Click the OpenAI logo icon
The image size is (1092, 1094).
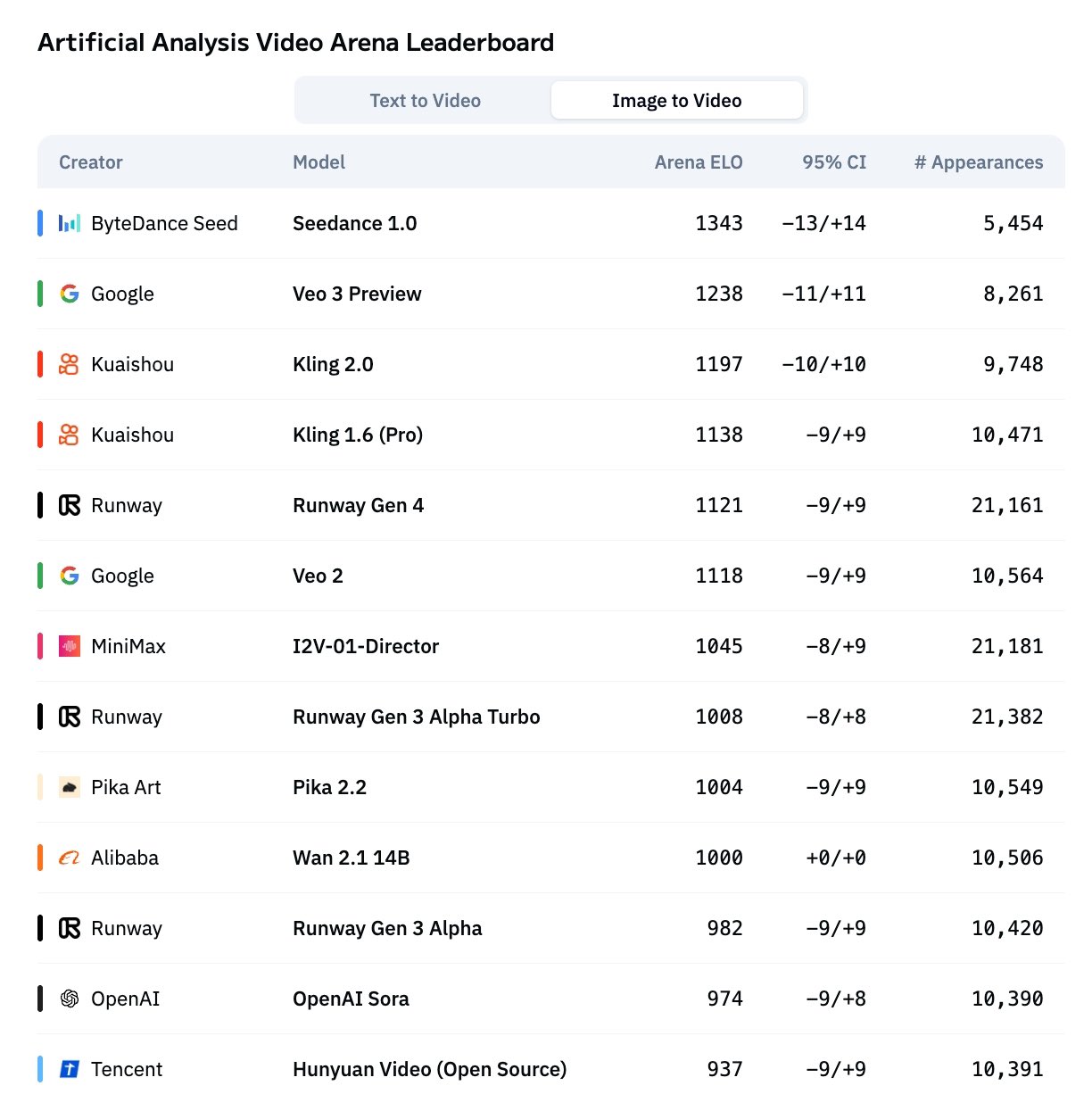pos(69,999)
